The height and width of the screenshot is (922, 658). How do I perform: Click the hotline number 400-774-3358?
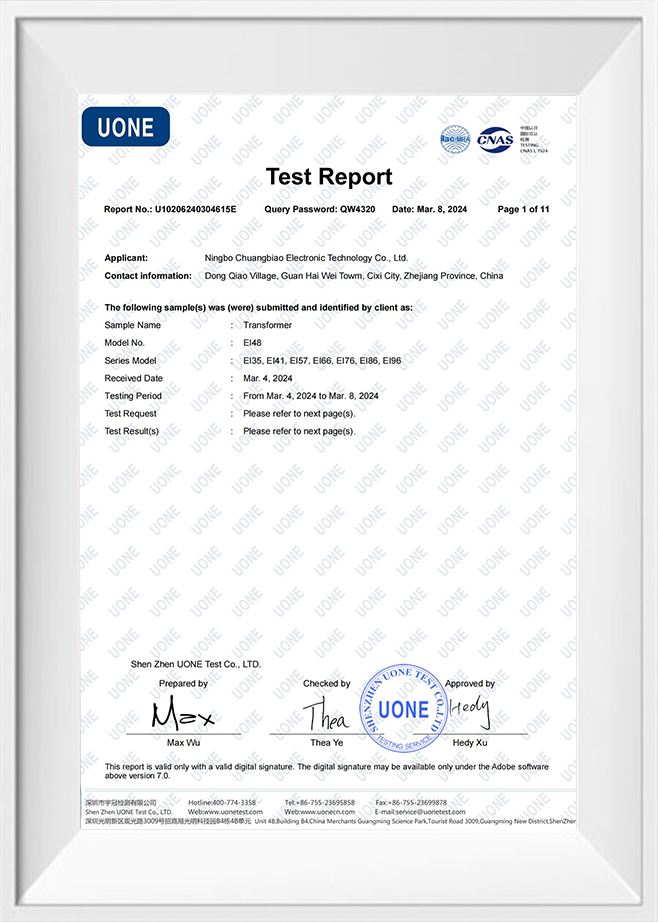point(234,802)
